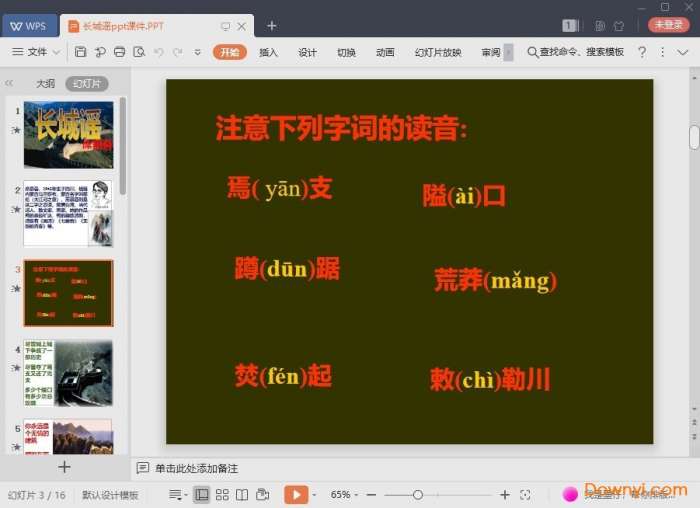Open the more options vertical dots
The image size is (700, 508).
pyautogui.click(x=662, y=52)
